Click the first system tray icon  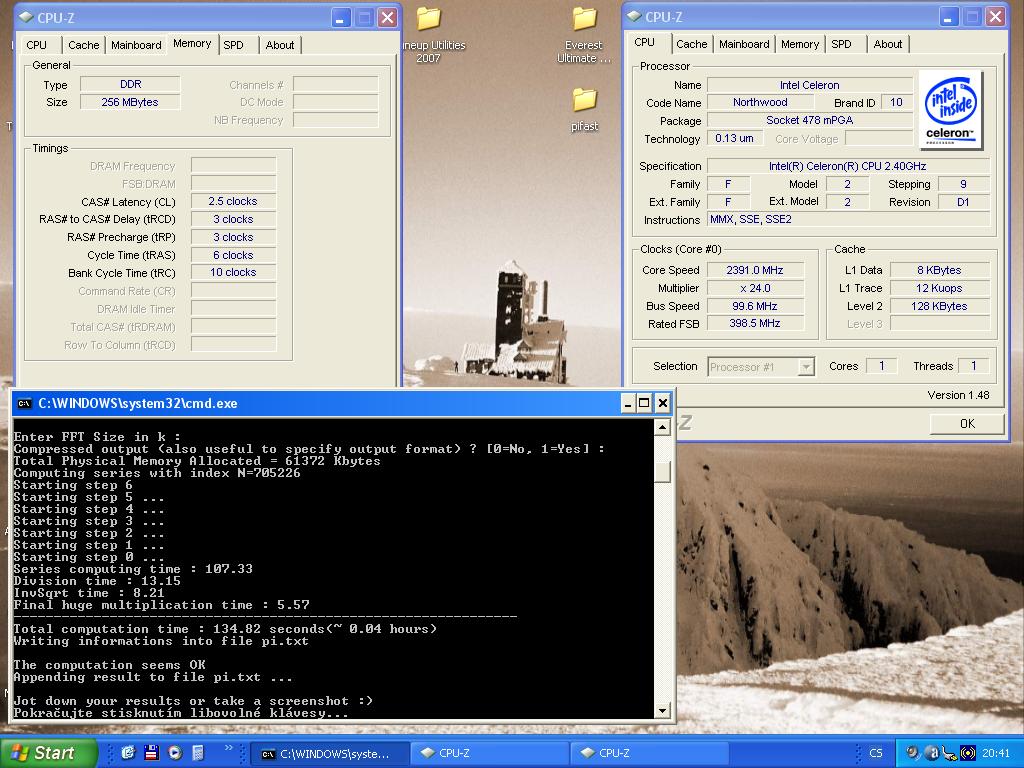tap(913, 753)
